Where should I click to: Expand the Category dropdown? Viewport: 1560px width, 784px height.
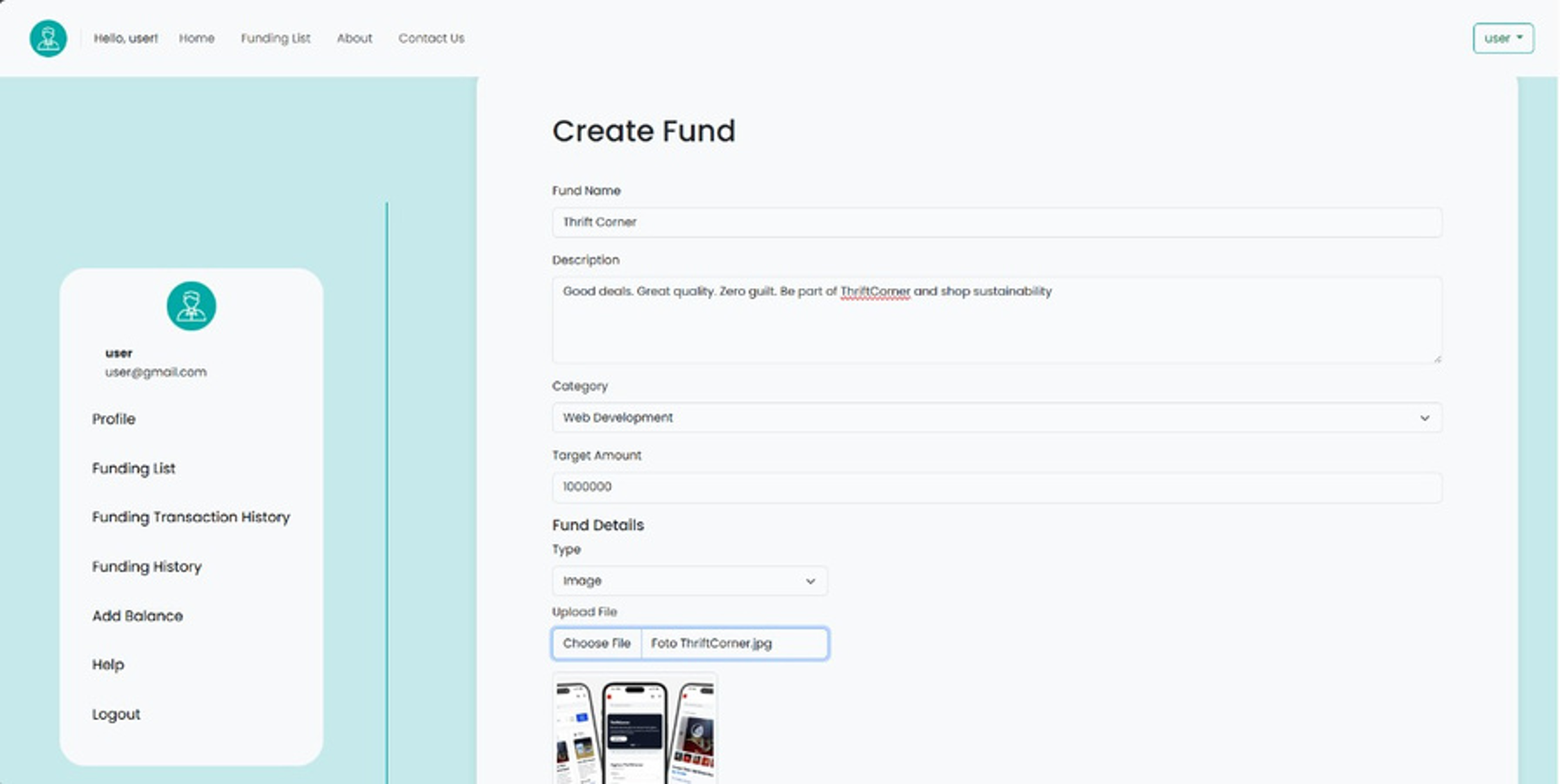pos(997,418)
